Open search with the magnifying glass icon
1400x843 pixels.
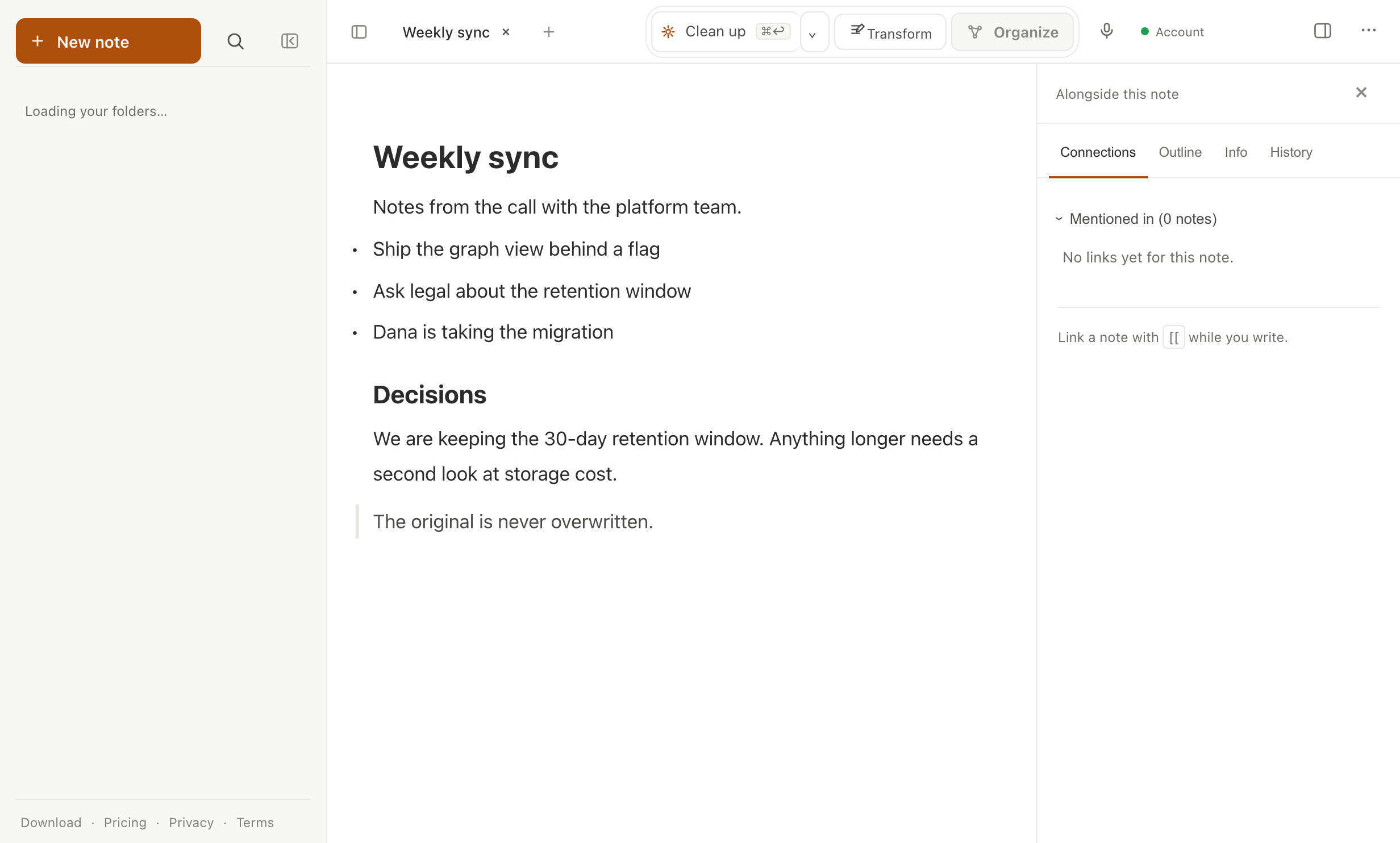tap(235, 41)
